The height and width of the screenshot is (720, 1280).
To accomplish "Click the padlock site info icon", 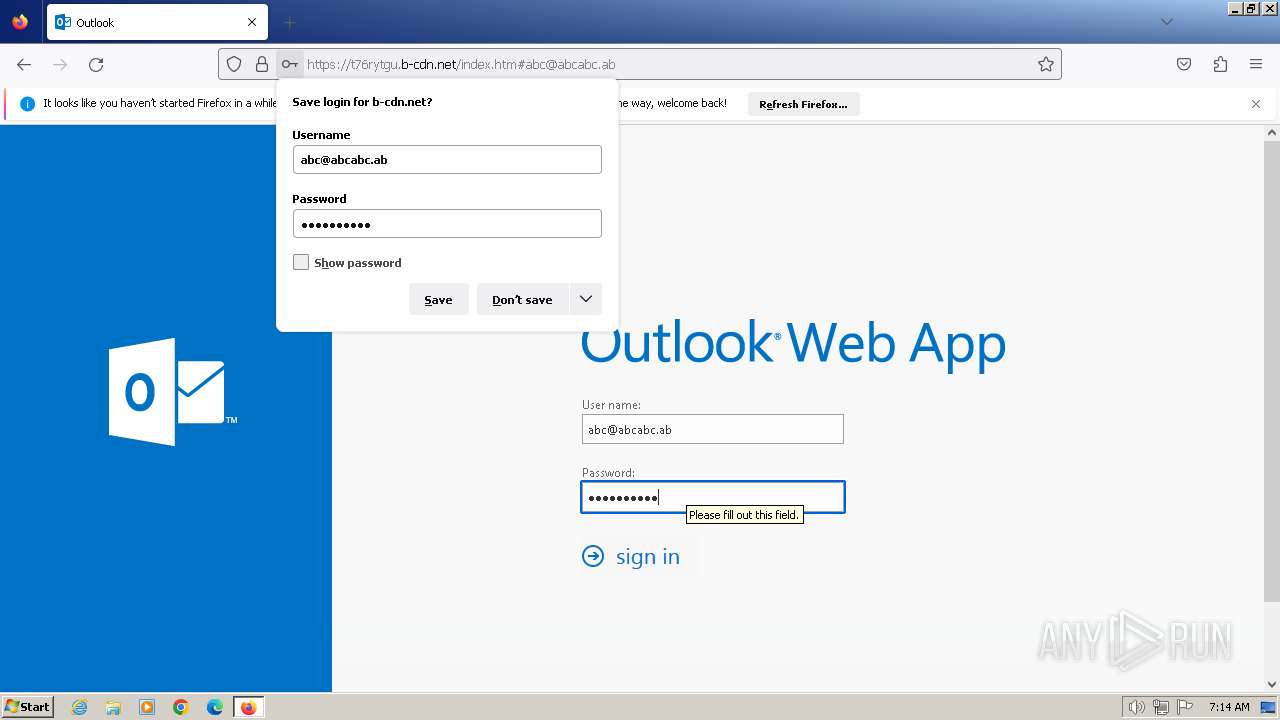I will (262, 64).
